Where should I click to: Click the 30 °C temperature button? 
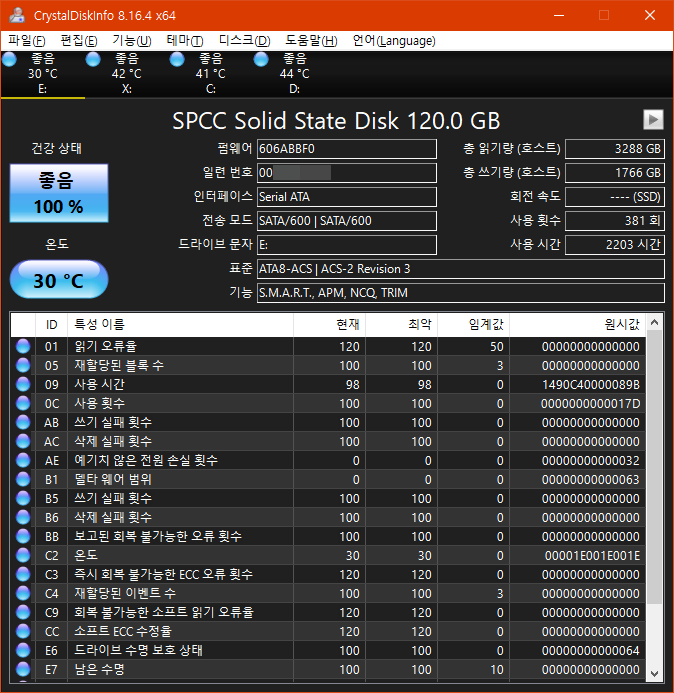coord(59,279)
